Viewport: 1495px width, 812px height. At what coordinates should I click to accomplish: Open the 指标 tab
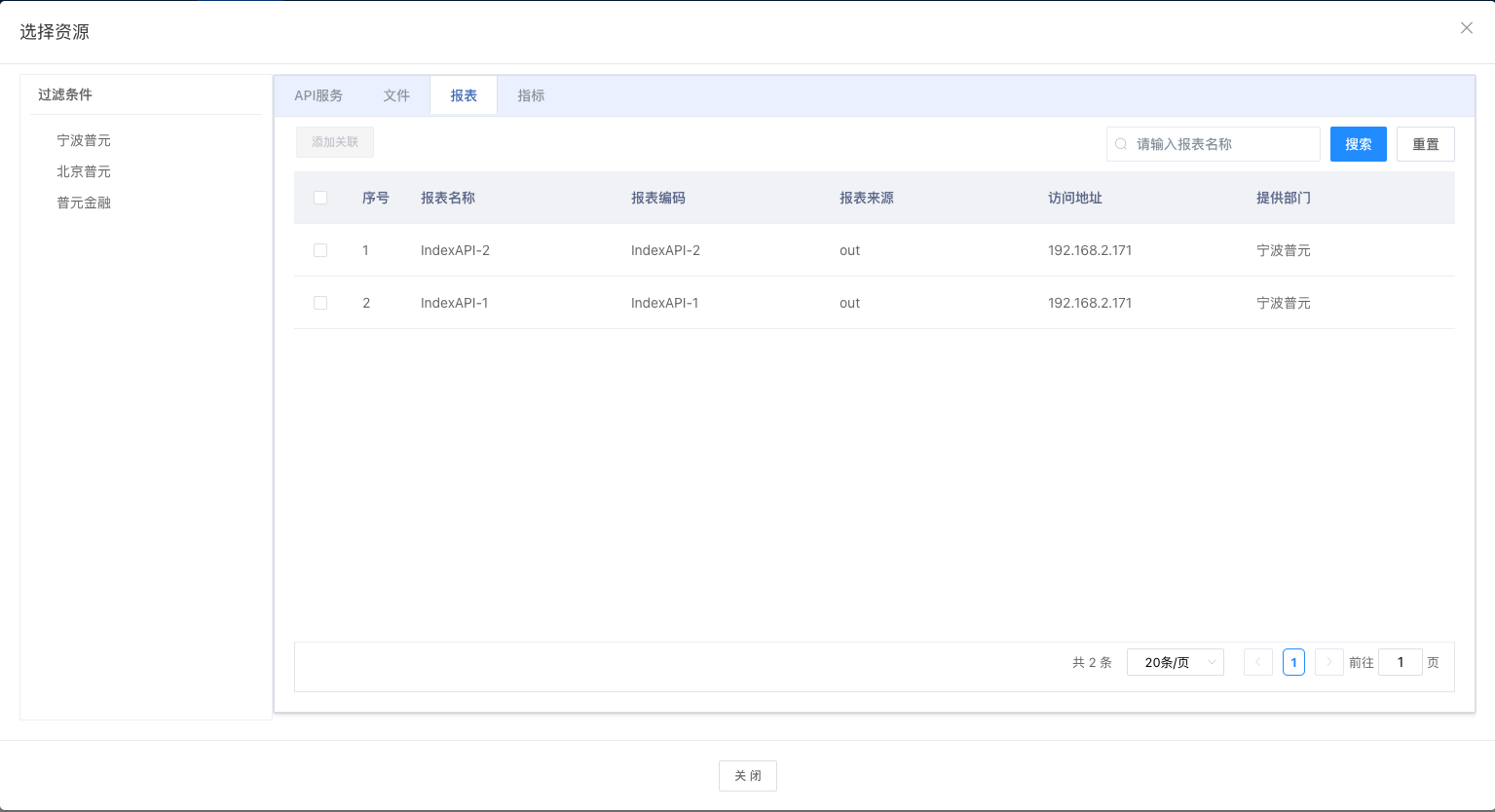click(531, 95)
